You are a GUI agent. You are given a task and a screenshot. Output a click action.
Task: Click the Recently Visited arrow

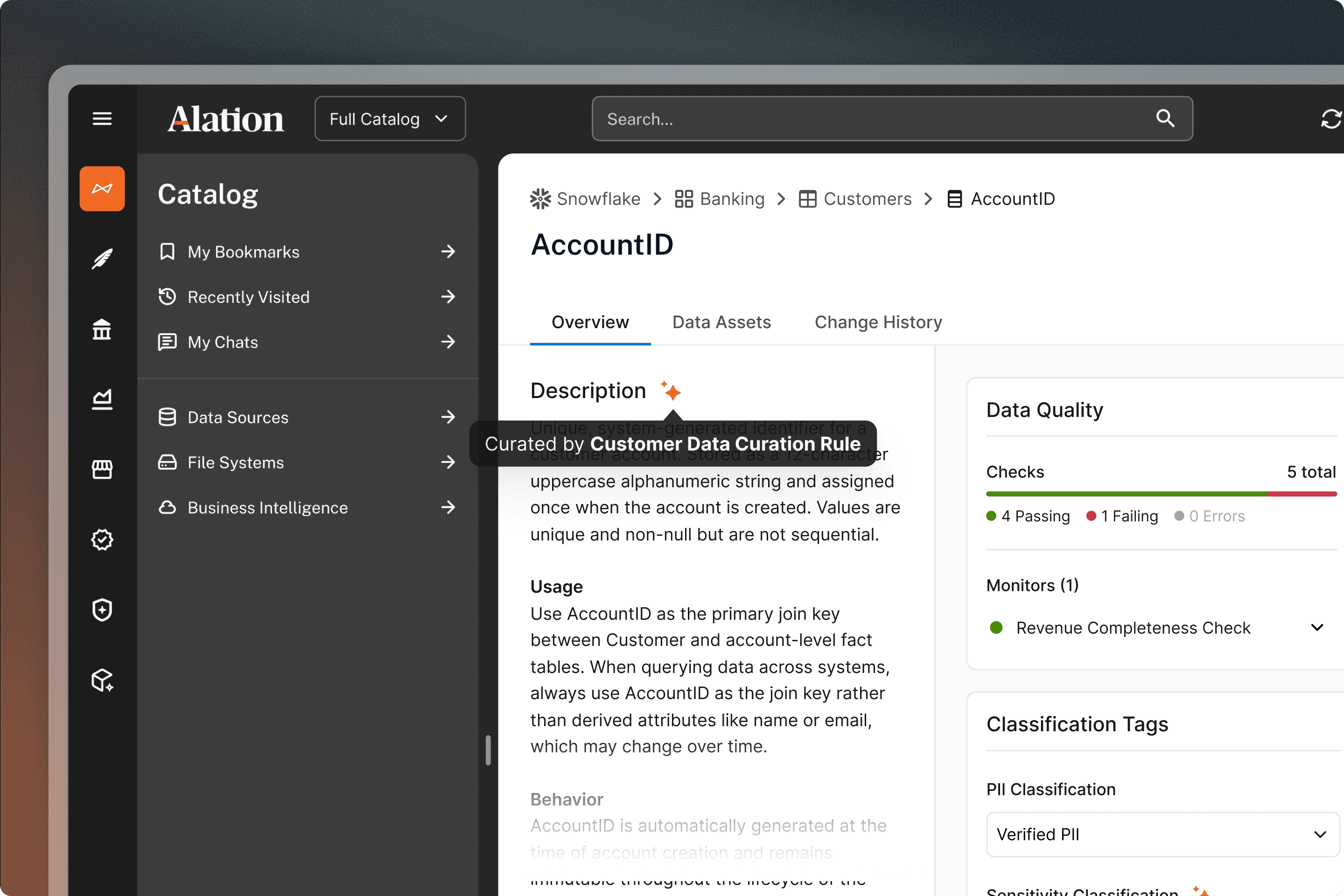click(448, 297)
